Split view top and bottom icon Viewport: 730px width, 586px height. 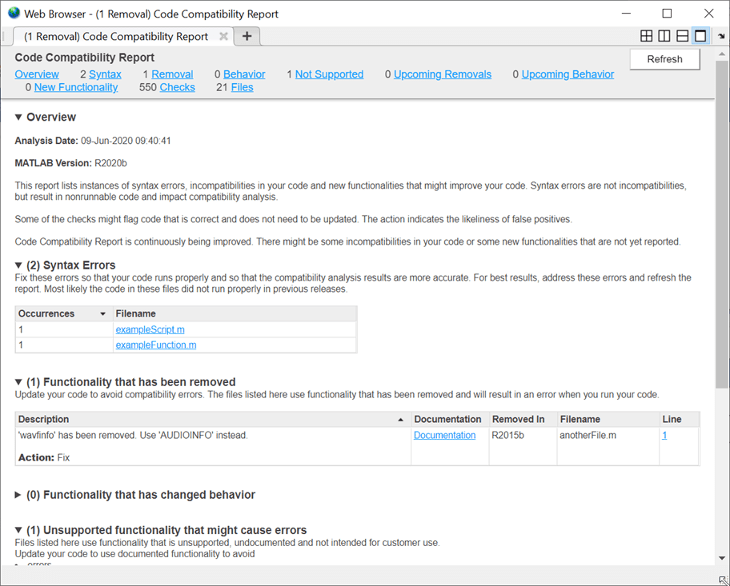click(683, 36)
